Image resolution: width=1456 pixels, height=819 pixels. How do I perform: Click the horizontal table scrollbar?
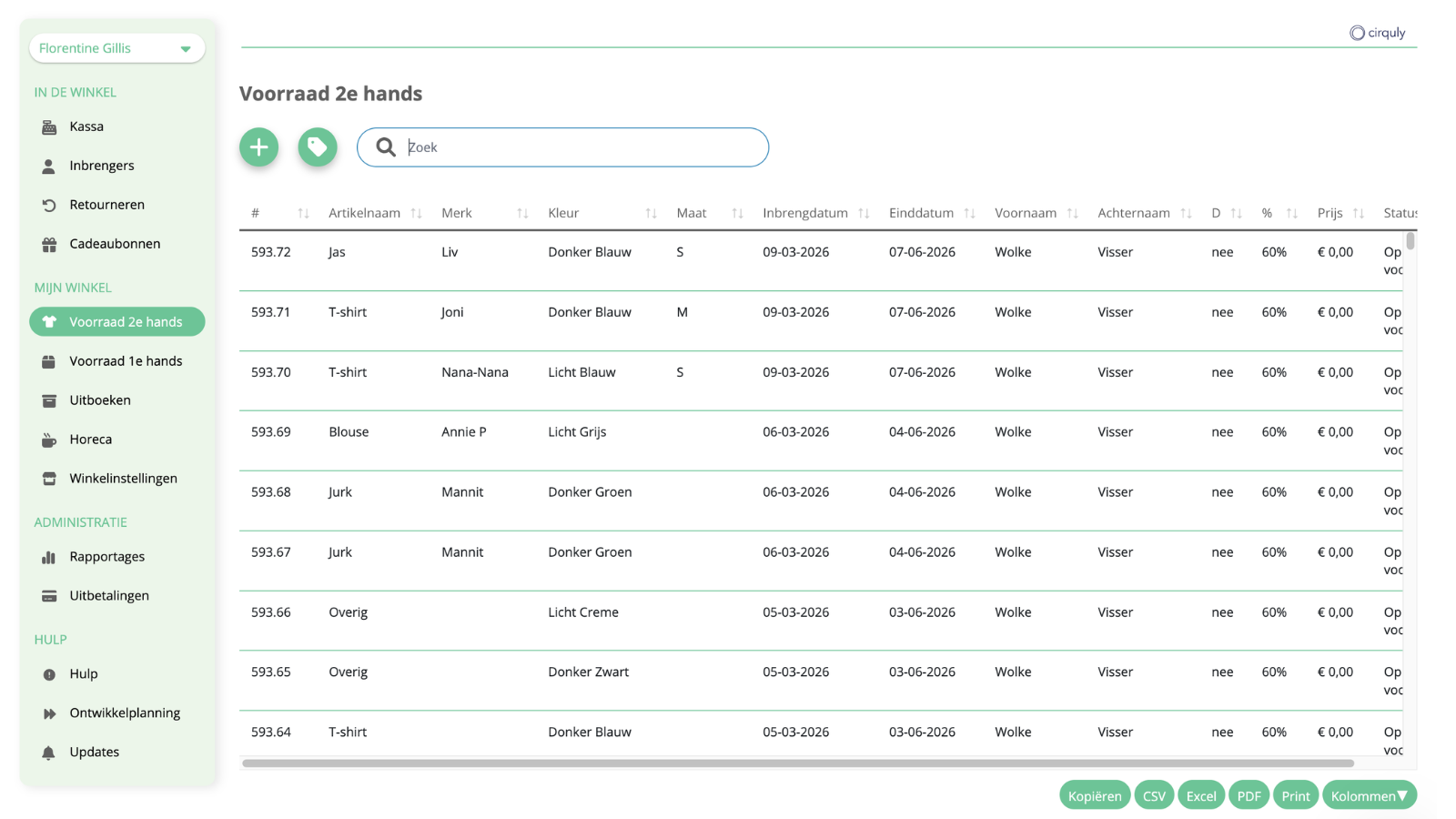point(798,763)
